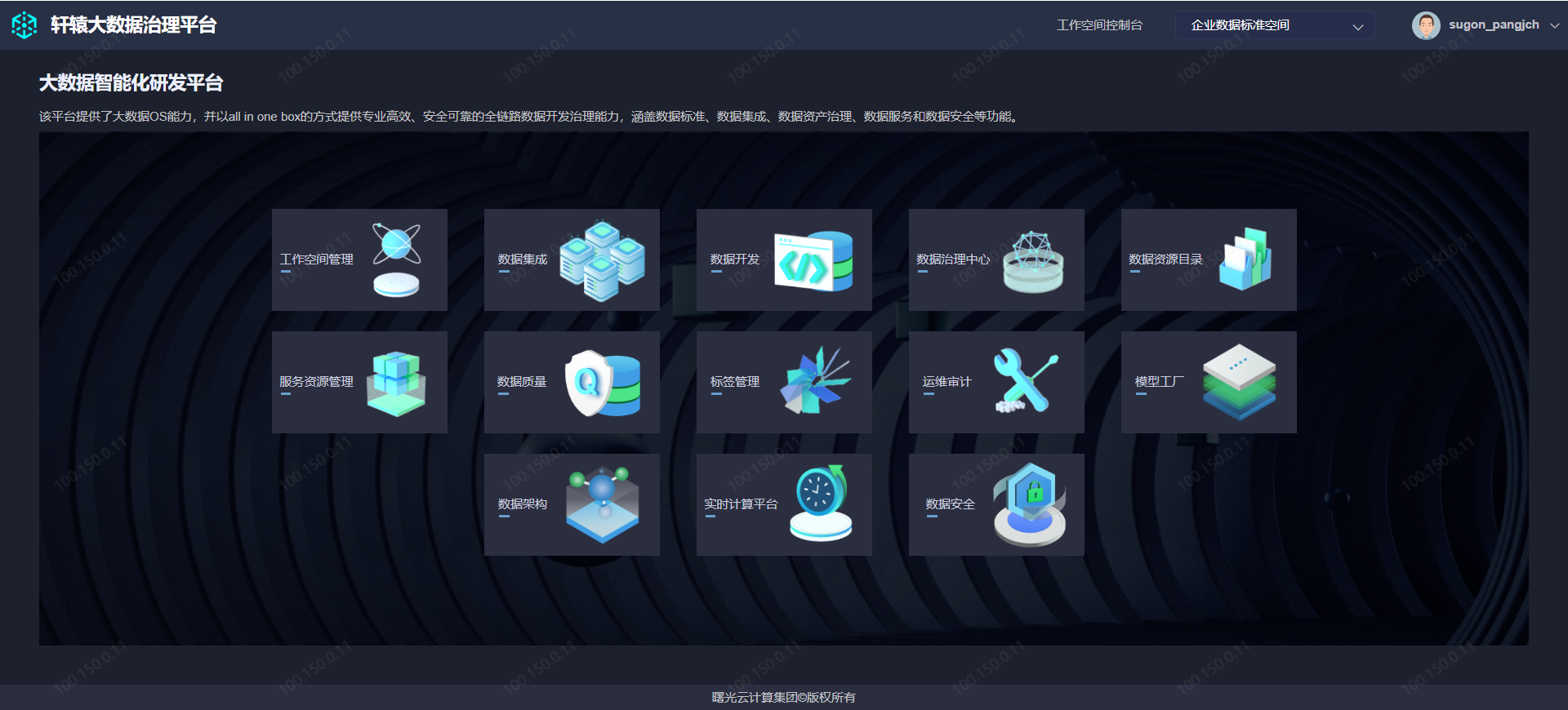Screen dimensions: 1568x710
Task: Open the 实时计算平台 clock icon
Action: [x=821, y=504]
